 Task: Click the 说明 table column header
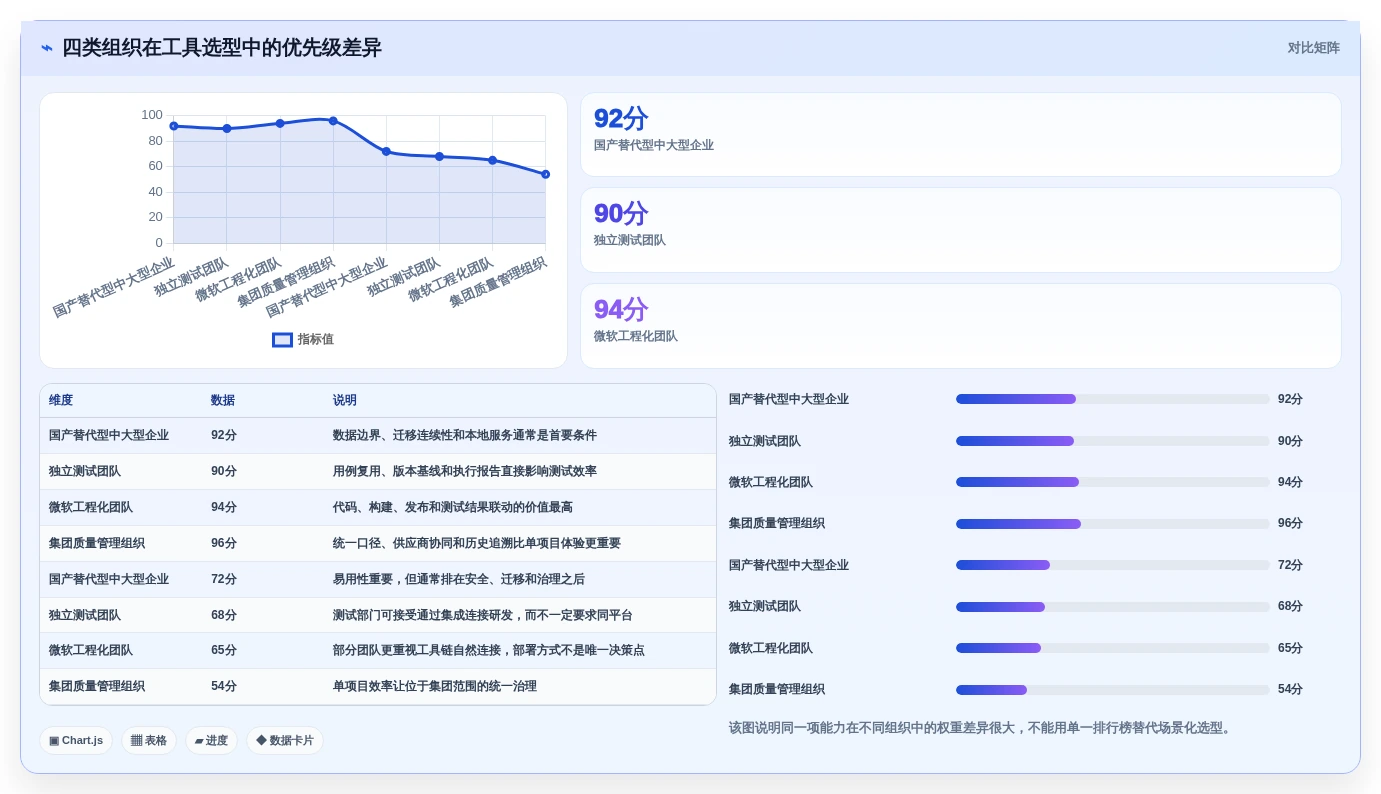345,400
